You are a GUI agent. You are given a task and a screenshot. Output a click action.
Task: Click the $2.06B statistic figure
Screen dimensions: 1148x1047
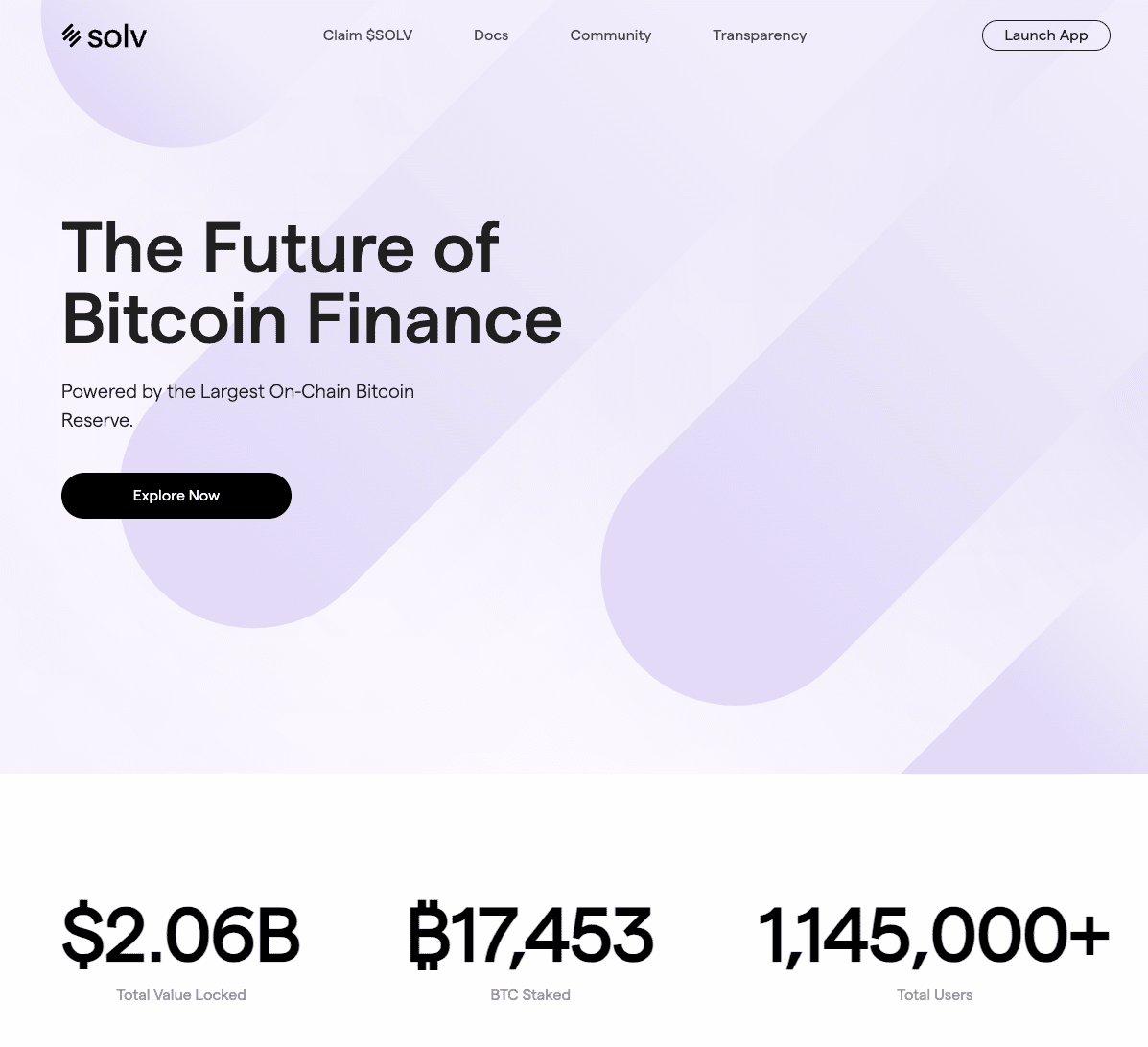181,935
